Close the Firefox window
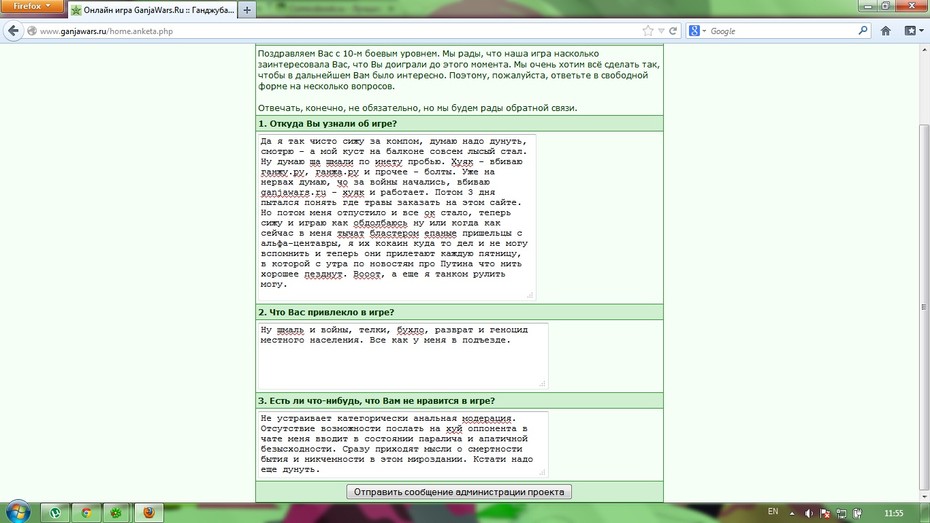930x523 pixels. coord(911,6)
